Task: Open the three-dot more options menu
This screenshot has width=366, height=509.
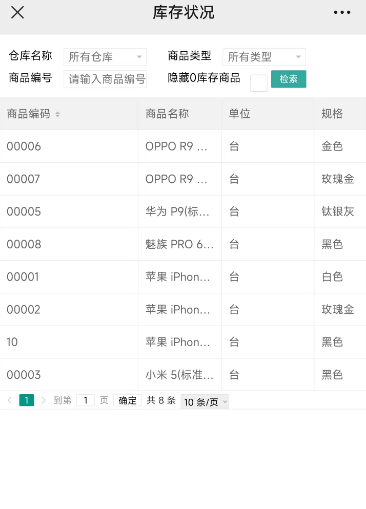Action: click(x=342, y=13)
